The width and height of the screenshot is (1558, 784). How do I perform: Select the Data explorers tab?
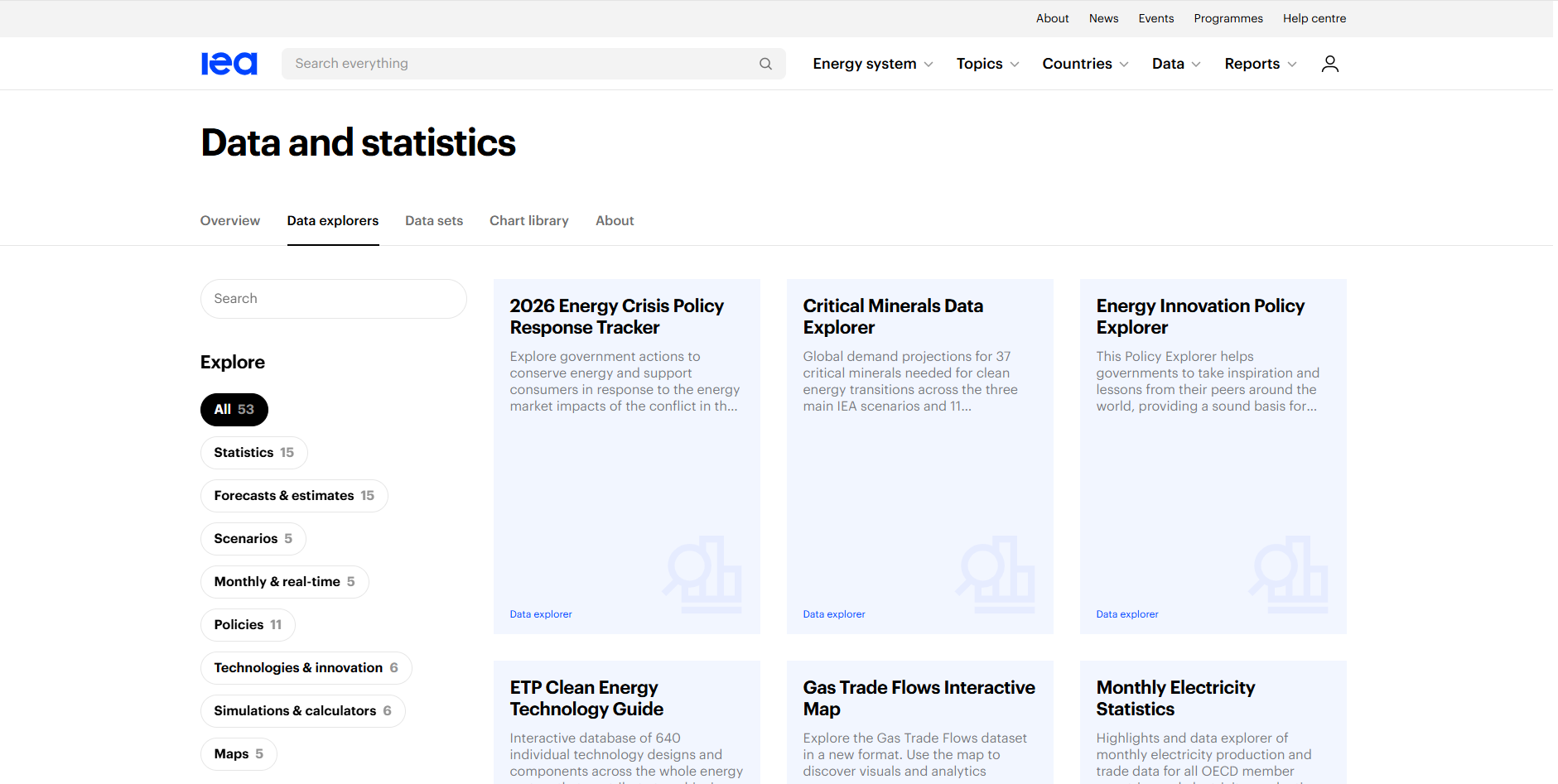(x=333, y=221)
